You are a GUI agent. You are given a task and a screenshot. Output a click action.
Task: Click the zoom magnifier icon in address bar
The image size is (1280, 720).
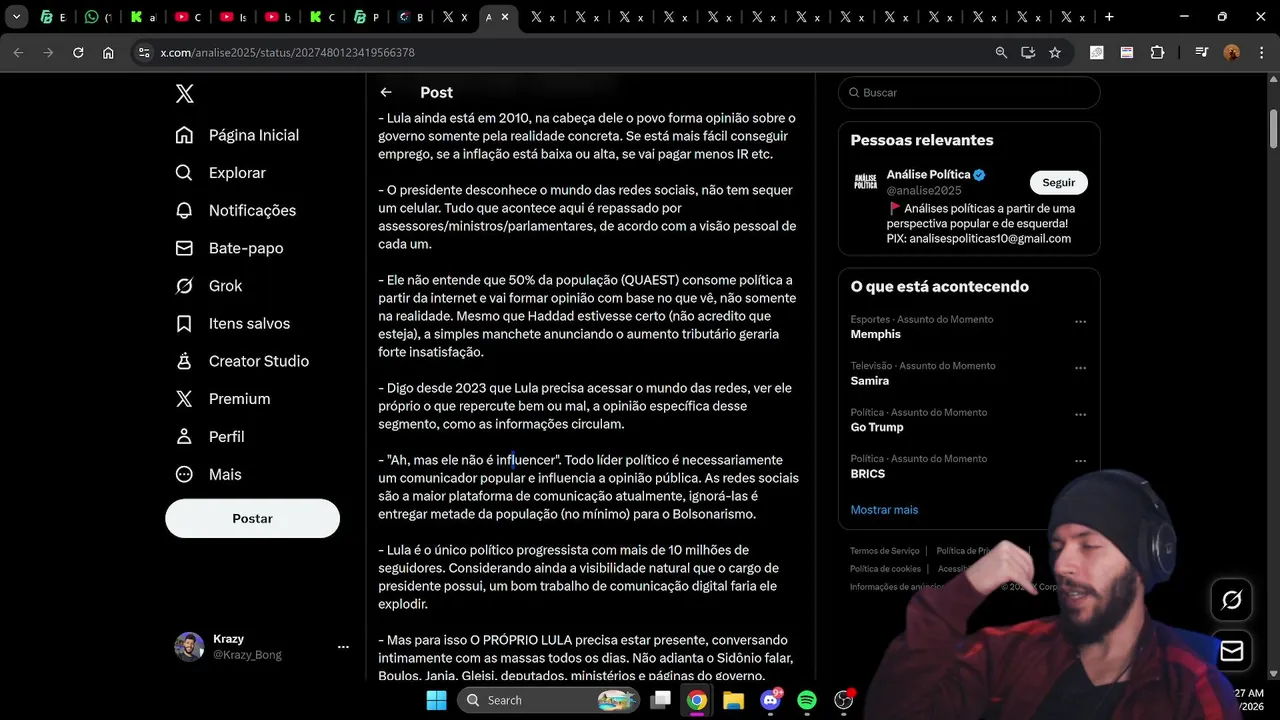tap(1001, 52)
